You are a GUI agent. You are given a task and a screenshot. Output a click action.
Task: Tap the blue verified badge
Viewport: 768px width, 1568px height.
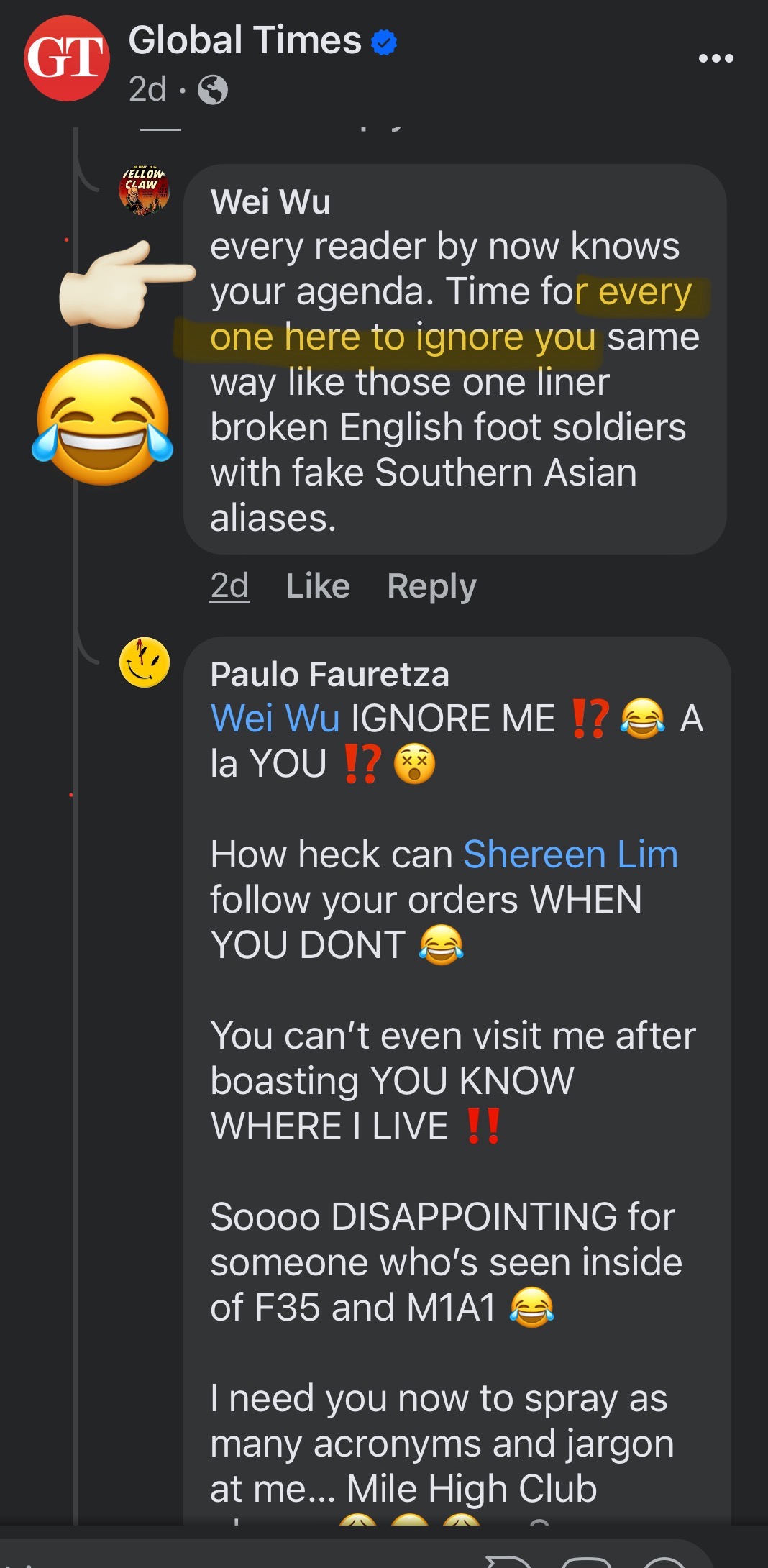click(384, 42)
